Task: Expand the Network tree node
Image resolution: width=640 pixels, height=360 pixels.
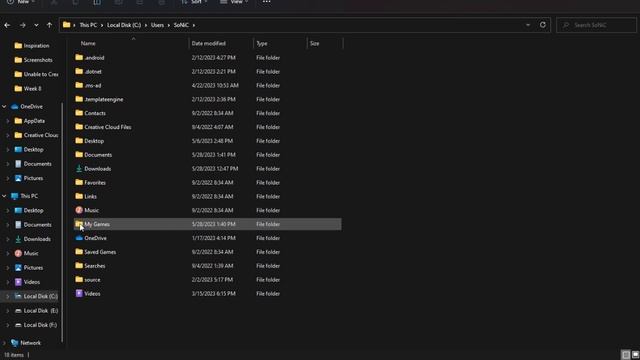Action: [4, 343]
